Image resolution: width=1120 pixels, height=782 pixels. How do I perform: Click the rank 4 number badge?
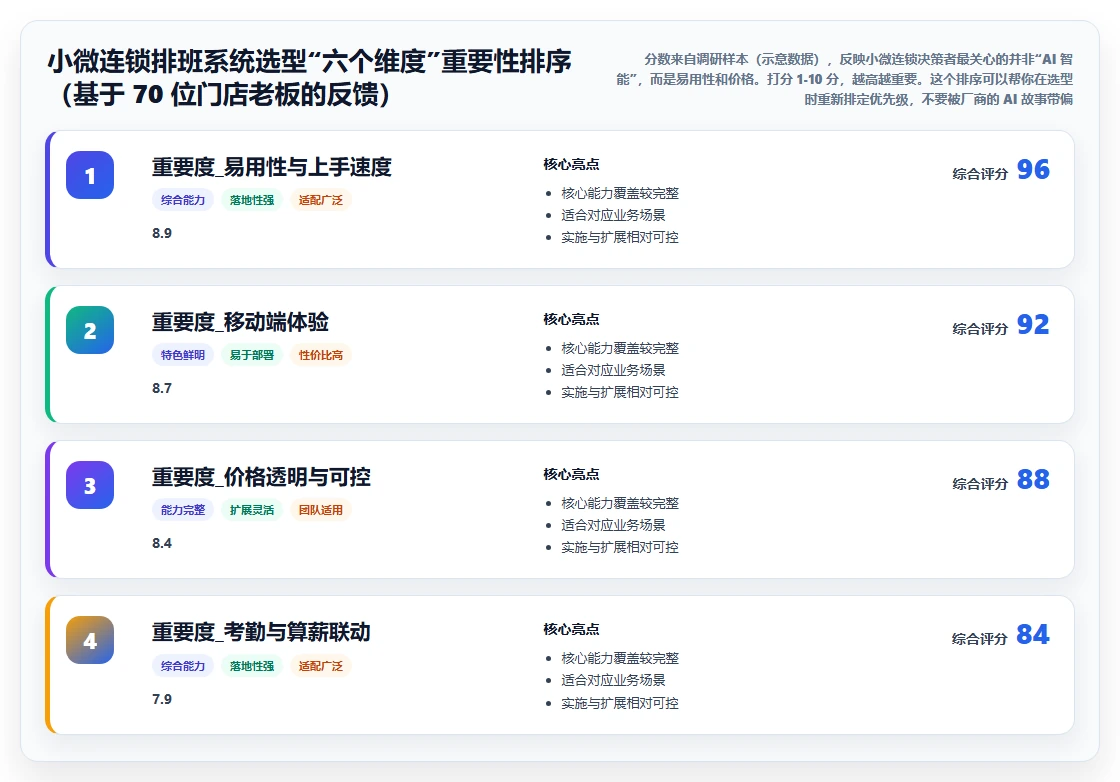point(90,640)
